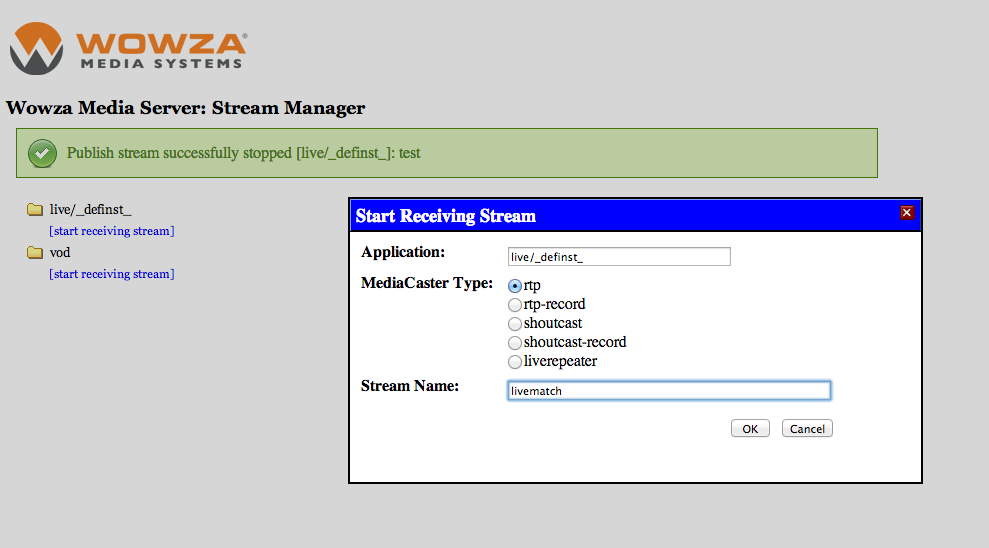Close the Start Receiving Stream dialog
The image size is (989, 548).
[907, 213]
